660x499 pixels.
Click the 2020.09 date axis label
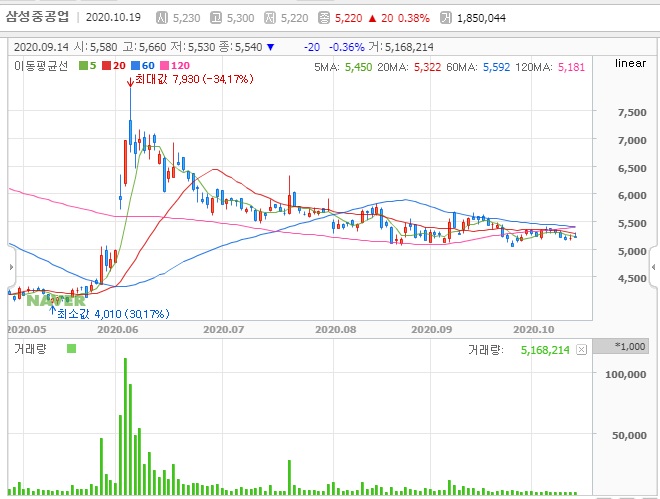point(431,329)
